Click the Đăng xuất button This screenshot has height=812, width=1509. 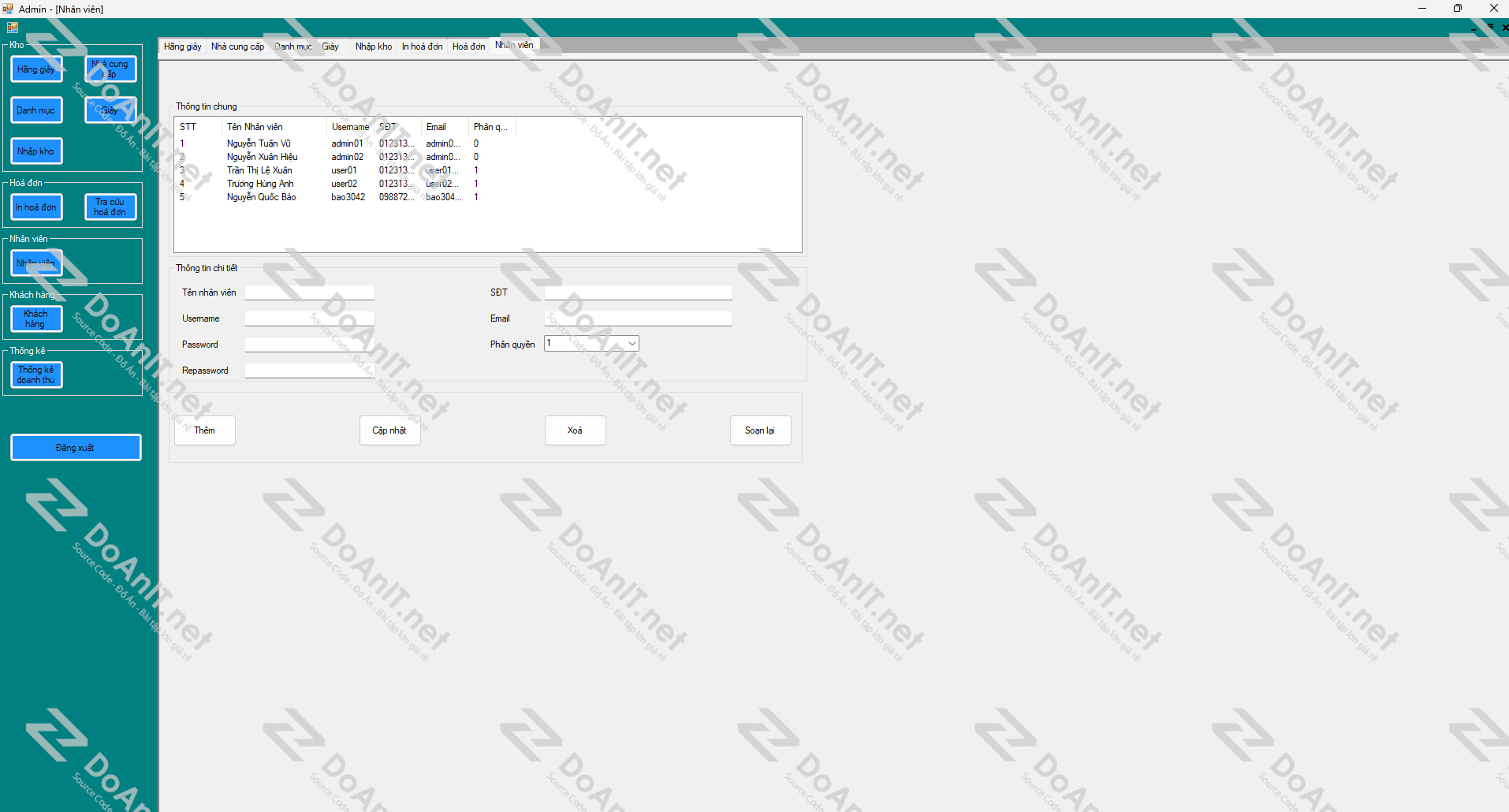click(76, 448)
